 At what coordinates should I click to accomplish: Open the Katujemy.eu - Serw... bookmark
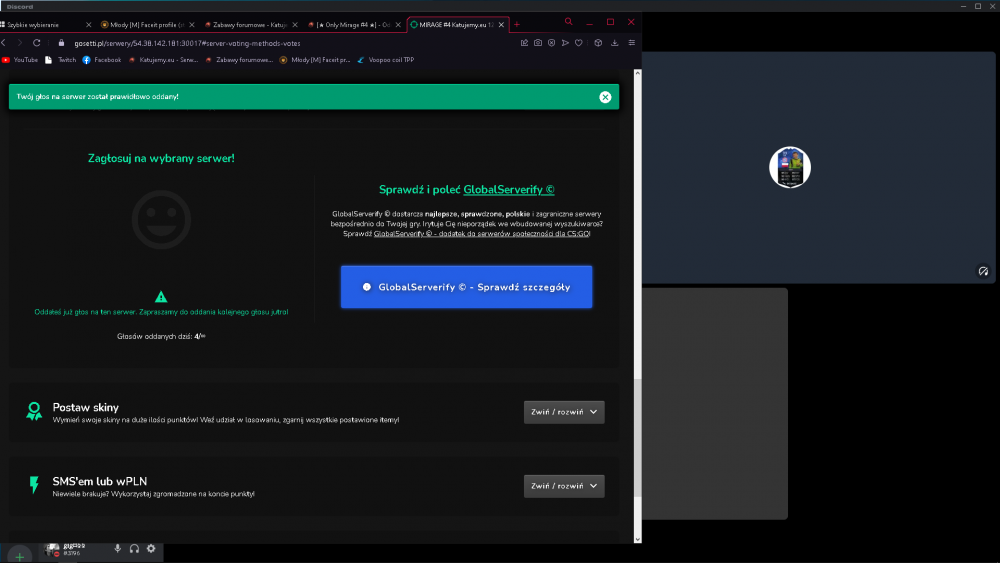(x=163, y=60)
